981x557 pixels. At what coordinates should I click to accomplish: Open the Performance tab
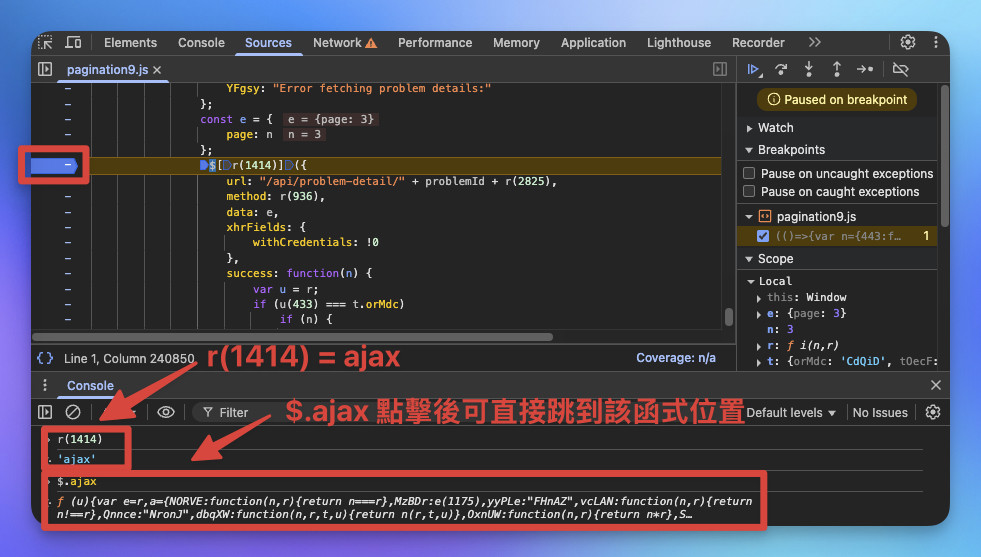[435, 43]
